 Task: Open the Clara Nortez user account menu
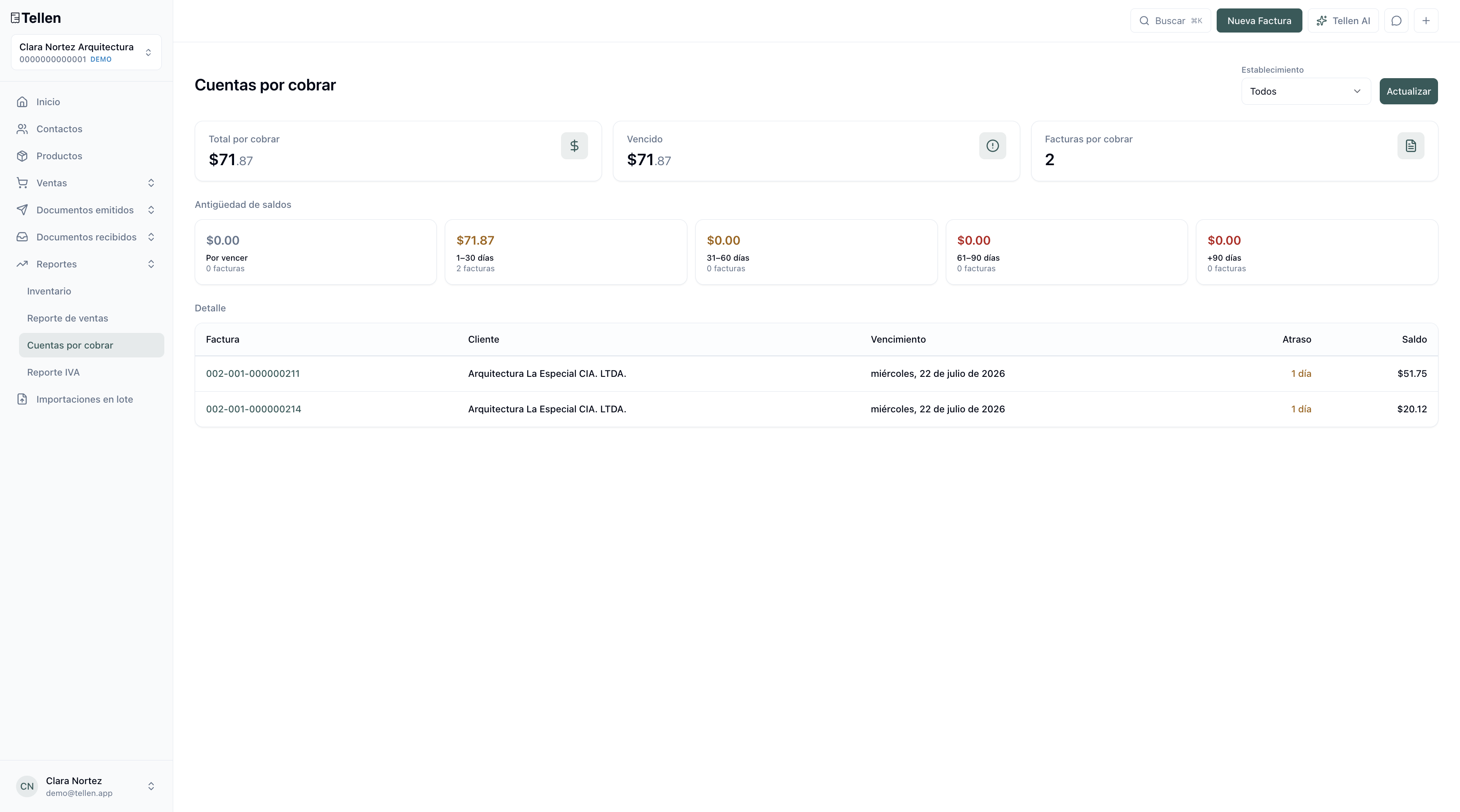coord(86,786)
